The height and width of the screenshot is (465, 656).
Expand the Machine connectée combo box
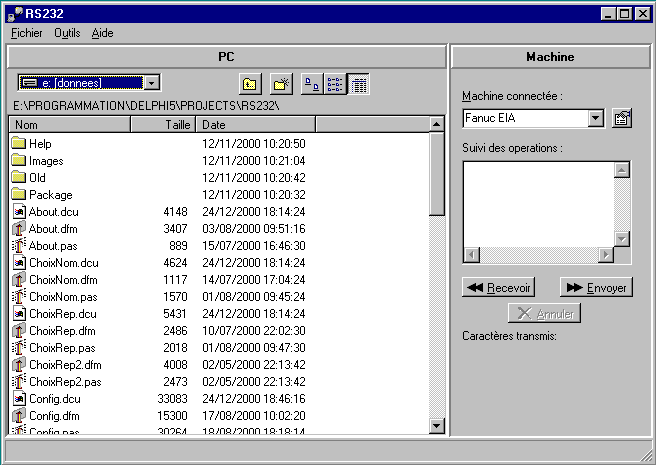point(596,118)
